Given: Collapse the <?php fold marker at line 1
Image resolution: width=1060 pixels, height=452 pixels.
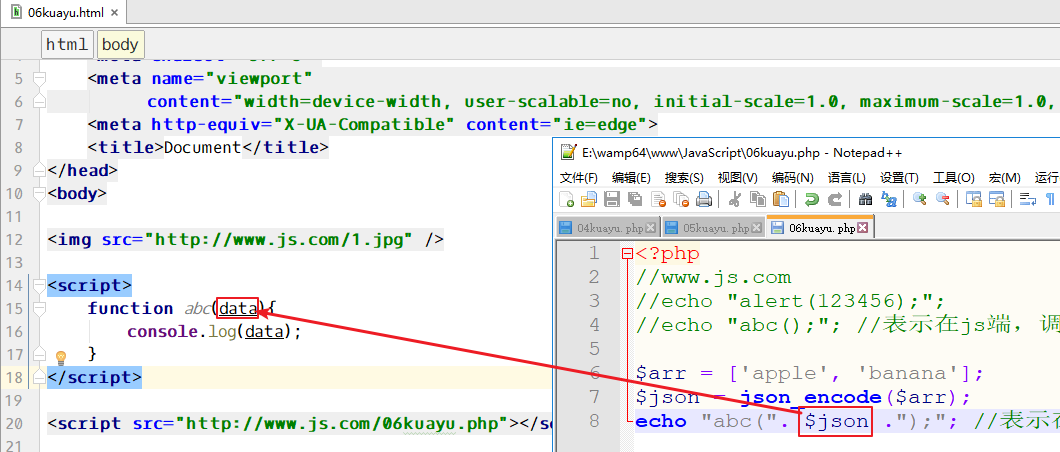Looking at the screenshot, I should (627, 254).
